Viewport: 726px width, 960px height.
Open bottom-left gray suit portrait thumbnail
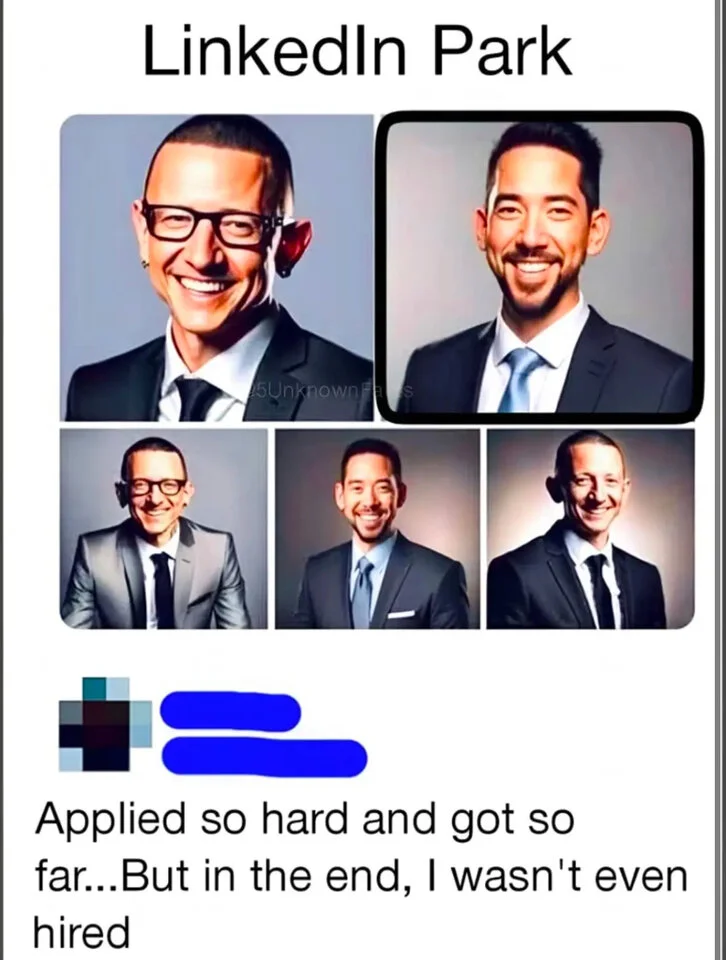[x=164, y=529]
